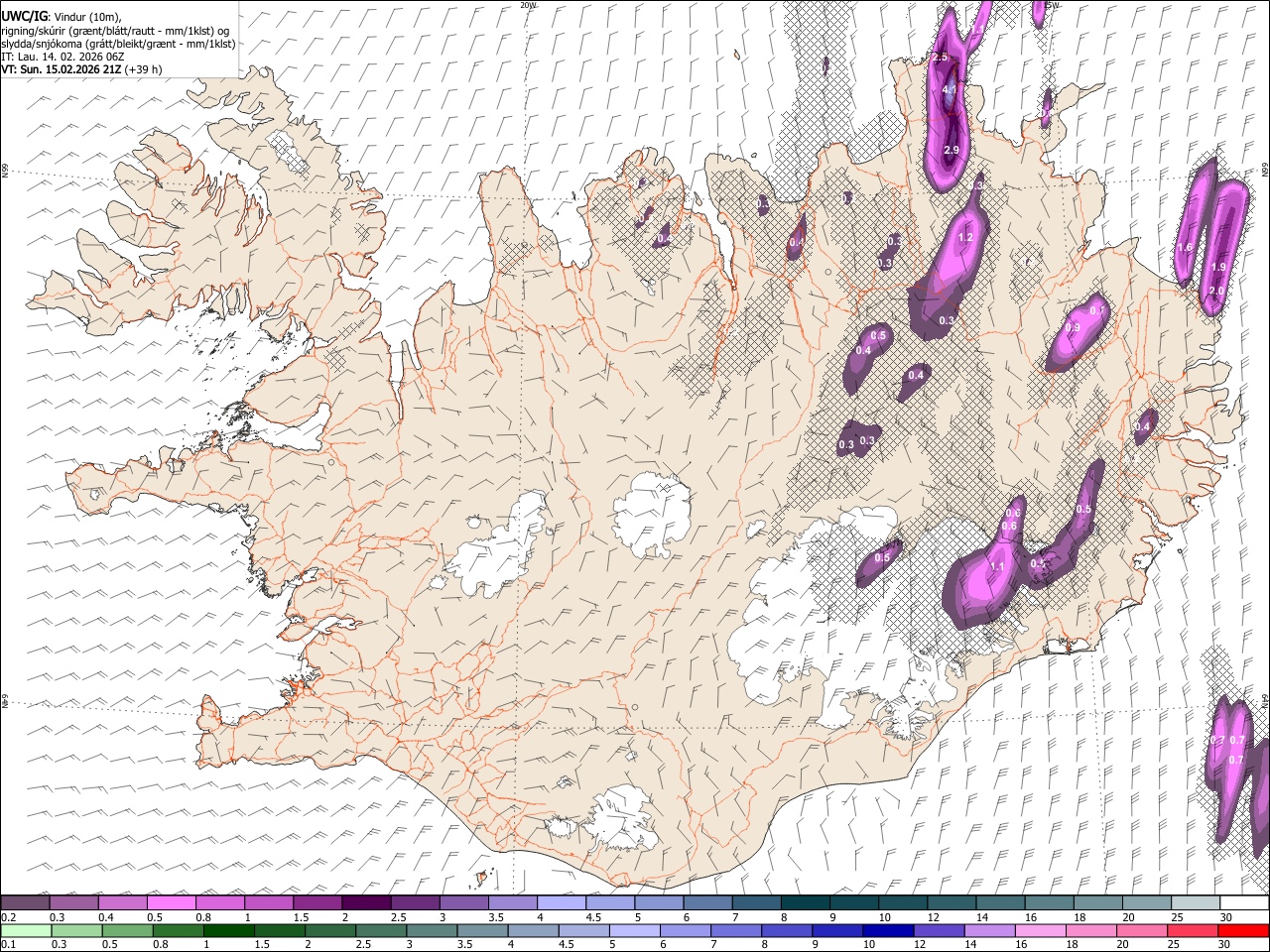Pick the bright pink 0.5–0.8 snow legend swatch
Image resolution: width=1270 pixels, height=952 pixels.
(172, 903)
